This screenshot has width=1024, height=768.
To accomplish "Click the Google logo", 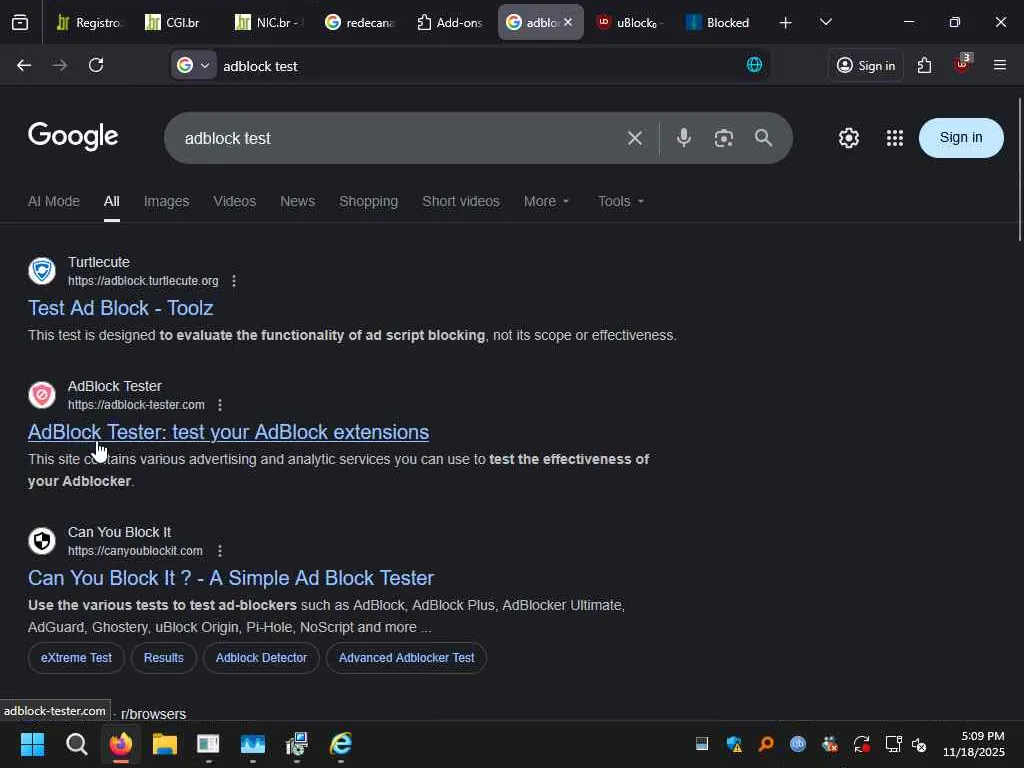I will (73, 136).
